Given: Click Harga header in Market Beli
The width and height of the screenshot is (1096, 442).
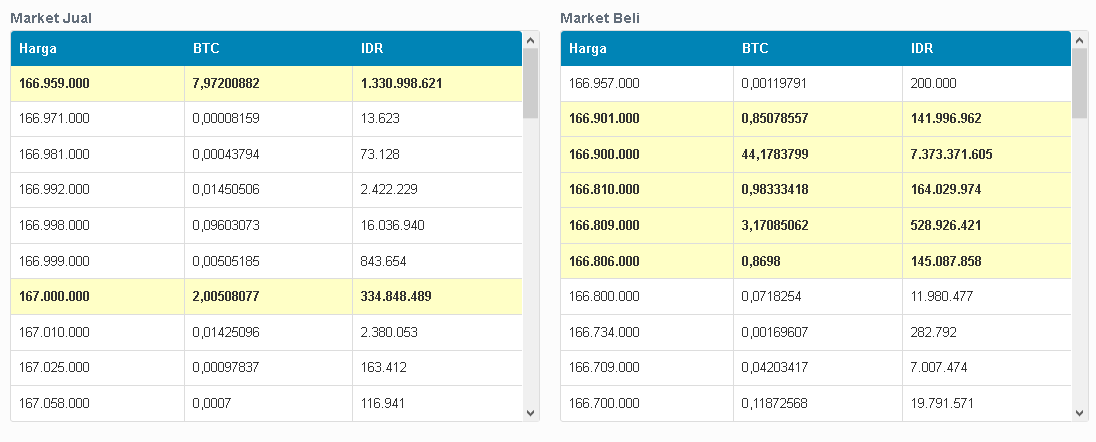Looking at the screenshot, I should click(x=587, y=48).
